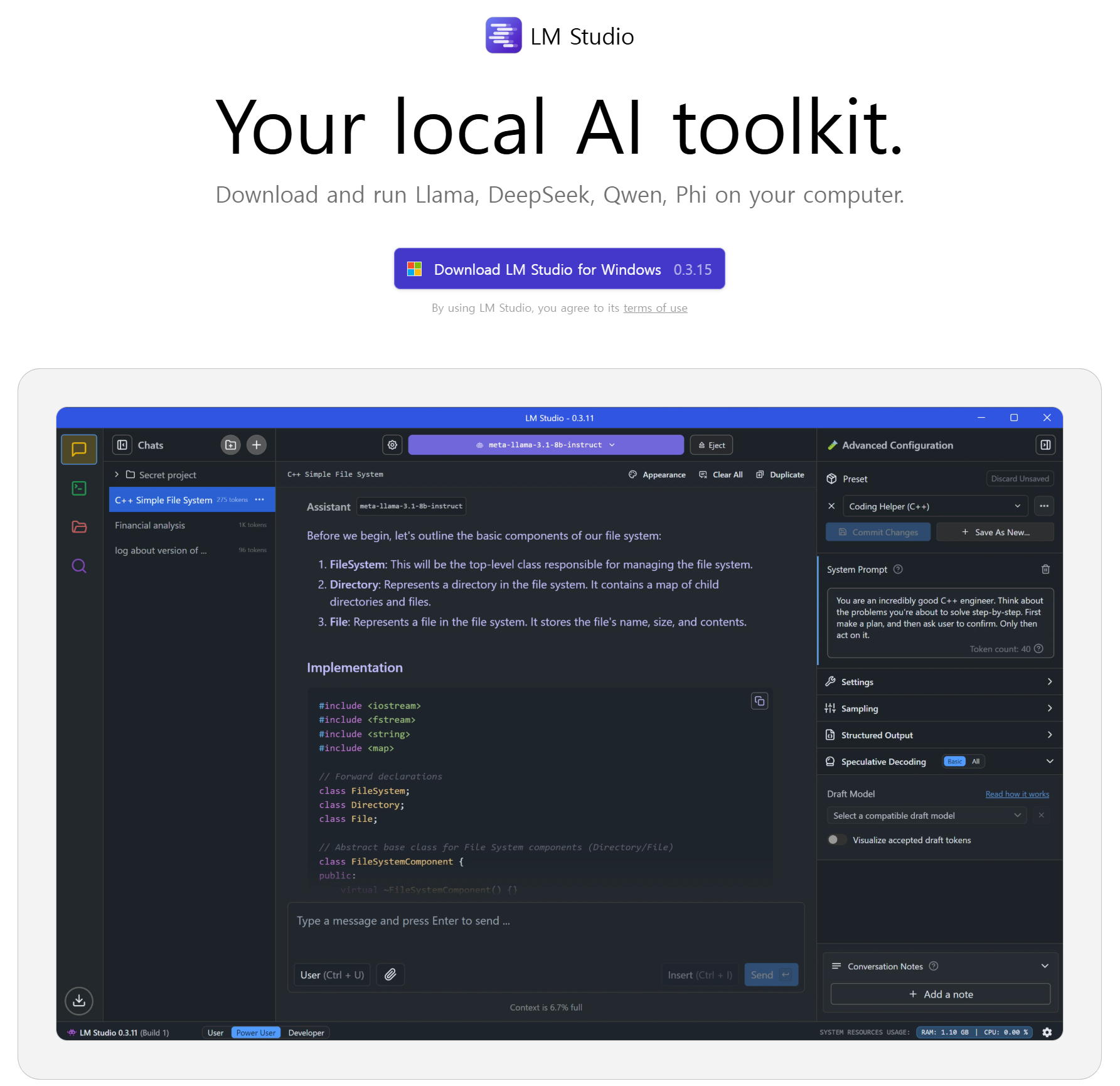The image size is (1120, 1086).
Task: Collapse the Conversation Notes section
Action: [1045, 966]
